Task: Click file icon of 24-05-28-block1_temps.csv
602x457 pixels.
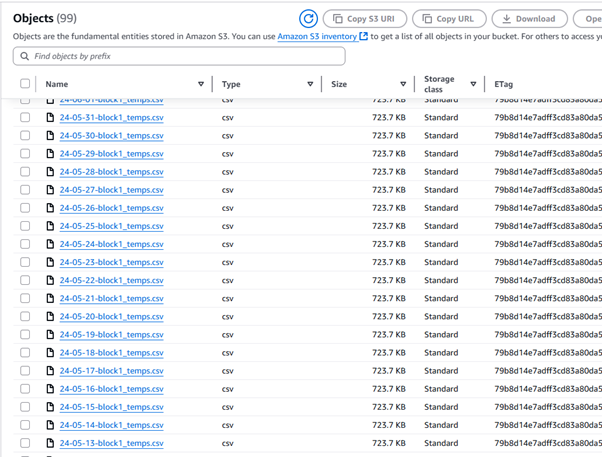Action: tap(50, 171)
